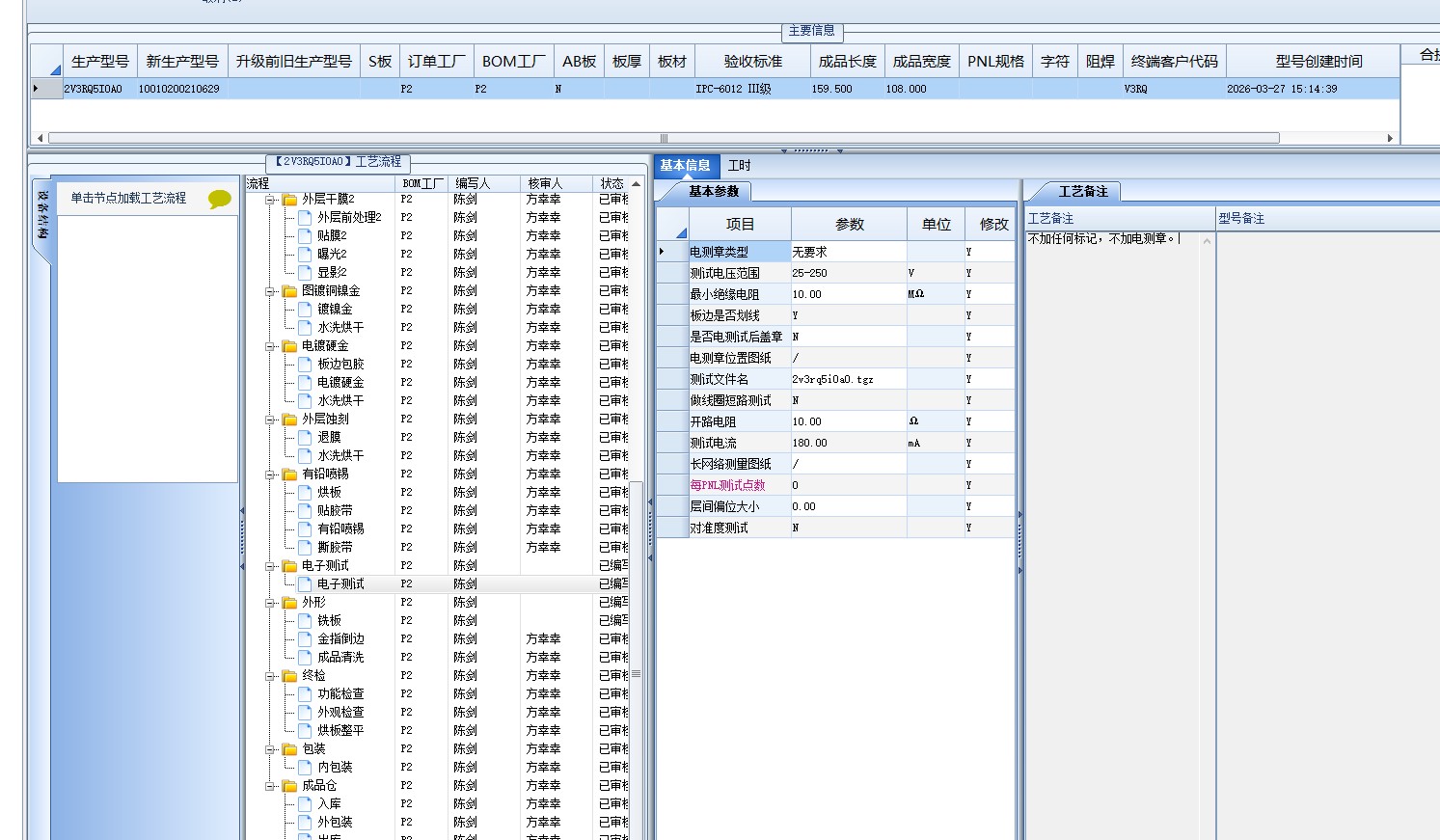Screen dimensions: 1440x840
Task: Click the 贴胶带 document icon
Action: 305,511
